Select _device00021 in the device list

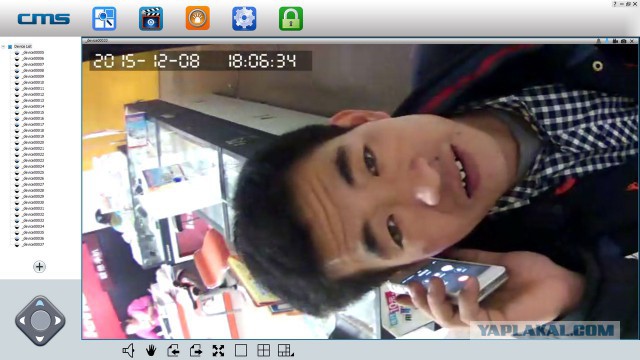tap(33, 149)
